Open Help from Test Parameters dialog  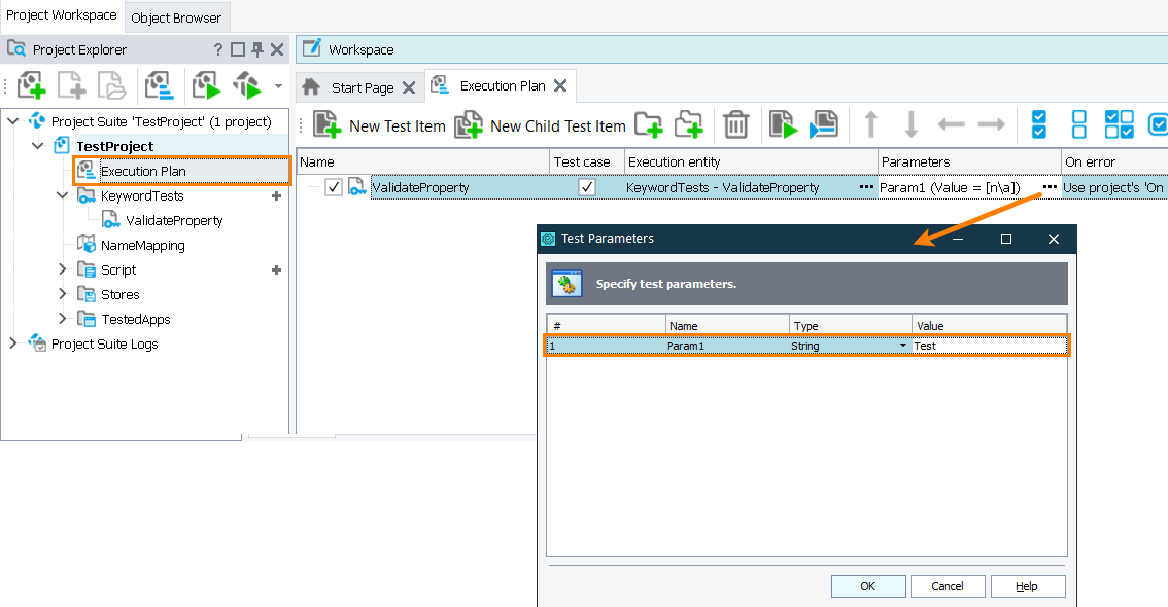[1028, 586]
